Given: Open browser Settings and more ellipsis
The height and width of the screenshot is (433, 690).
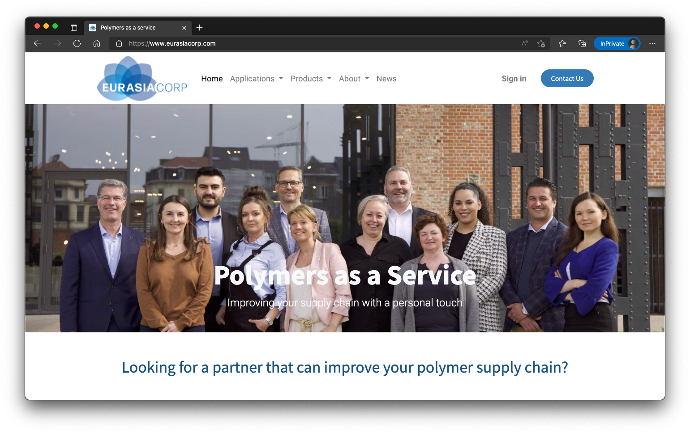Looking at the screenshot, I should point(652,44).
